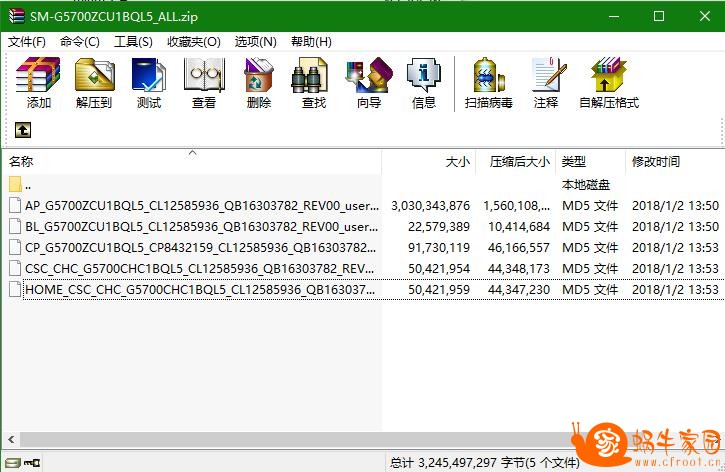
Task: Select file name CP_G5700ZCU1BQL5_CP8432159
Action: 200,248
